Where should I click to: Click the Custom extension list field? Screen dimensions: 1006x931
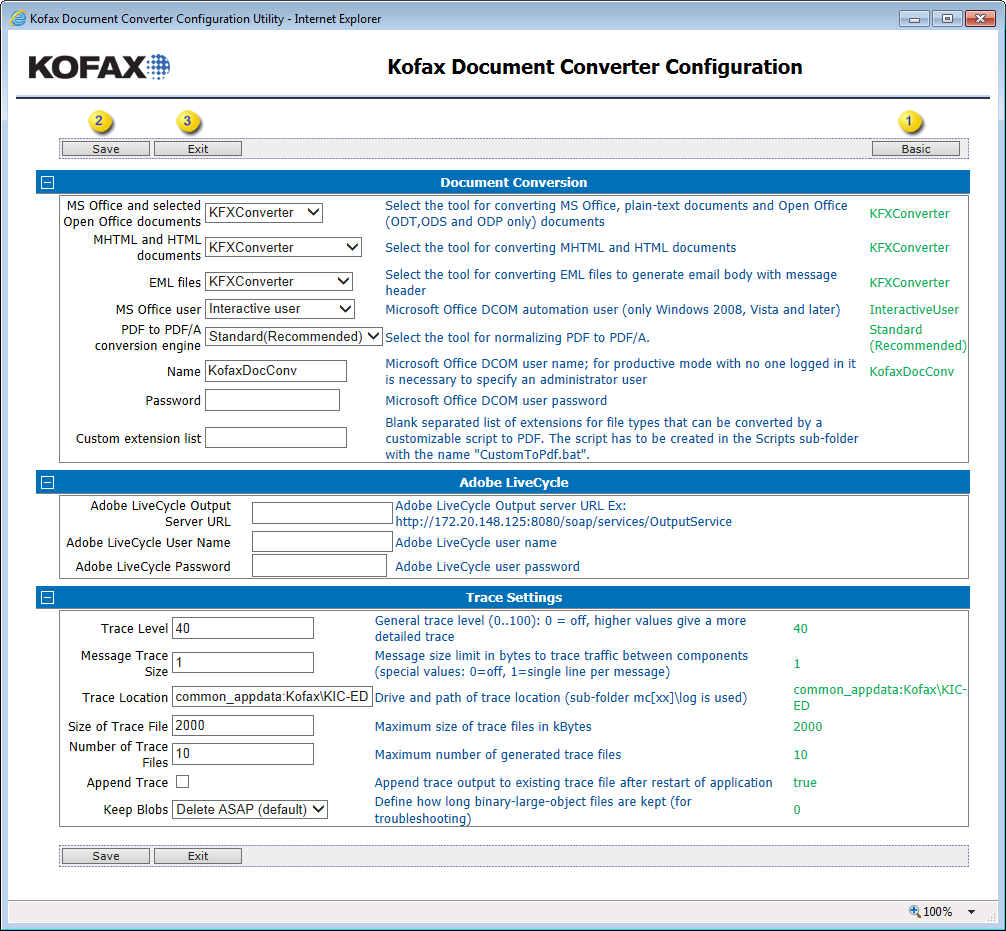coord(275,438)
